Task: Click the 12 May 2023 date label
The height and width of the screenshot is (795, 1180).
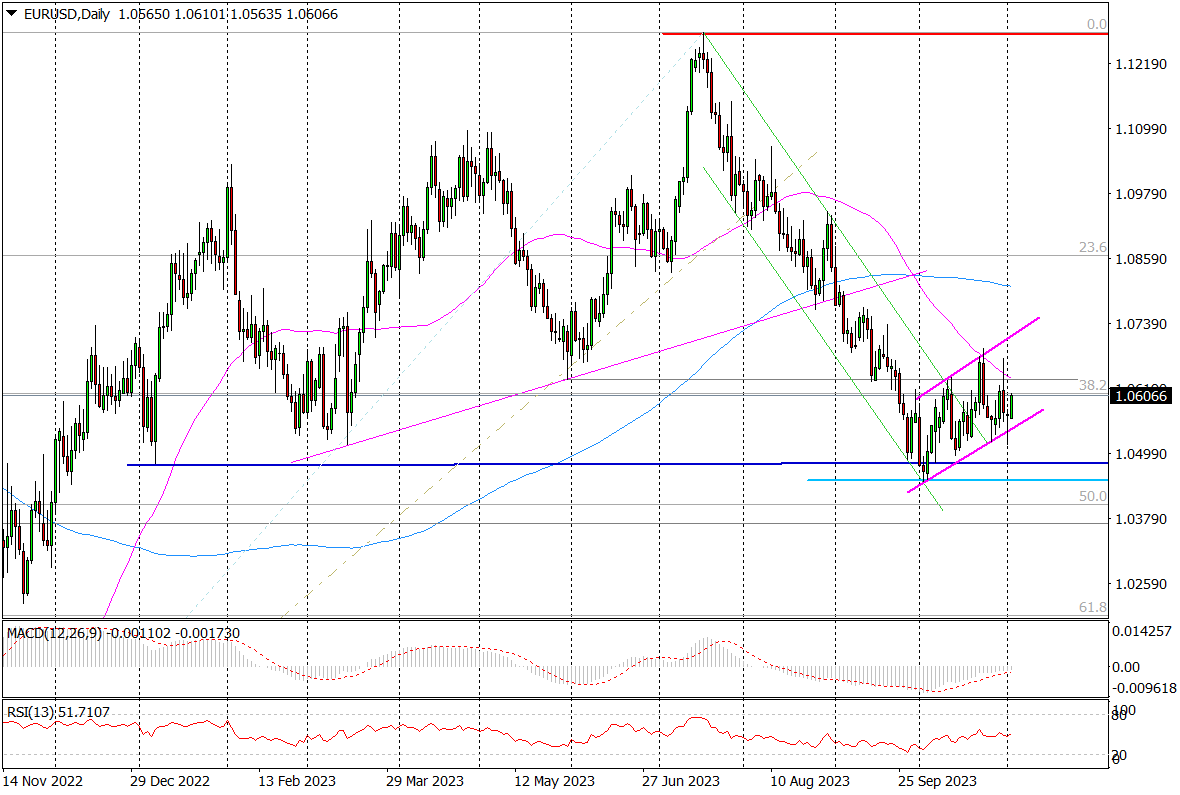Action: pyautogui.click(x=555, y=781)
